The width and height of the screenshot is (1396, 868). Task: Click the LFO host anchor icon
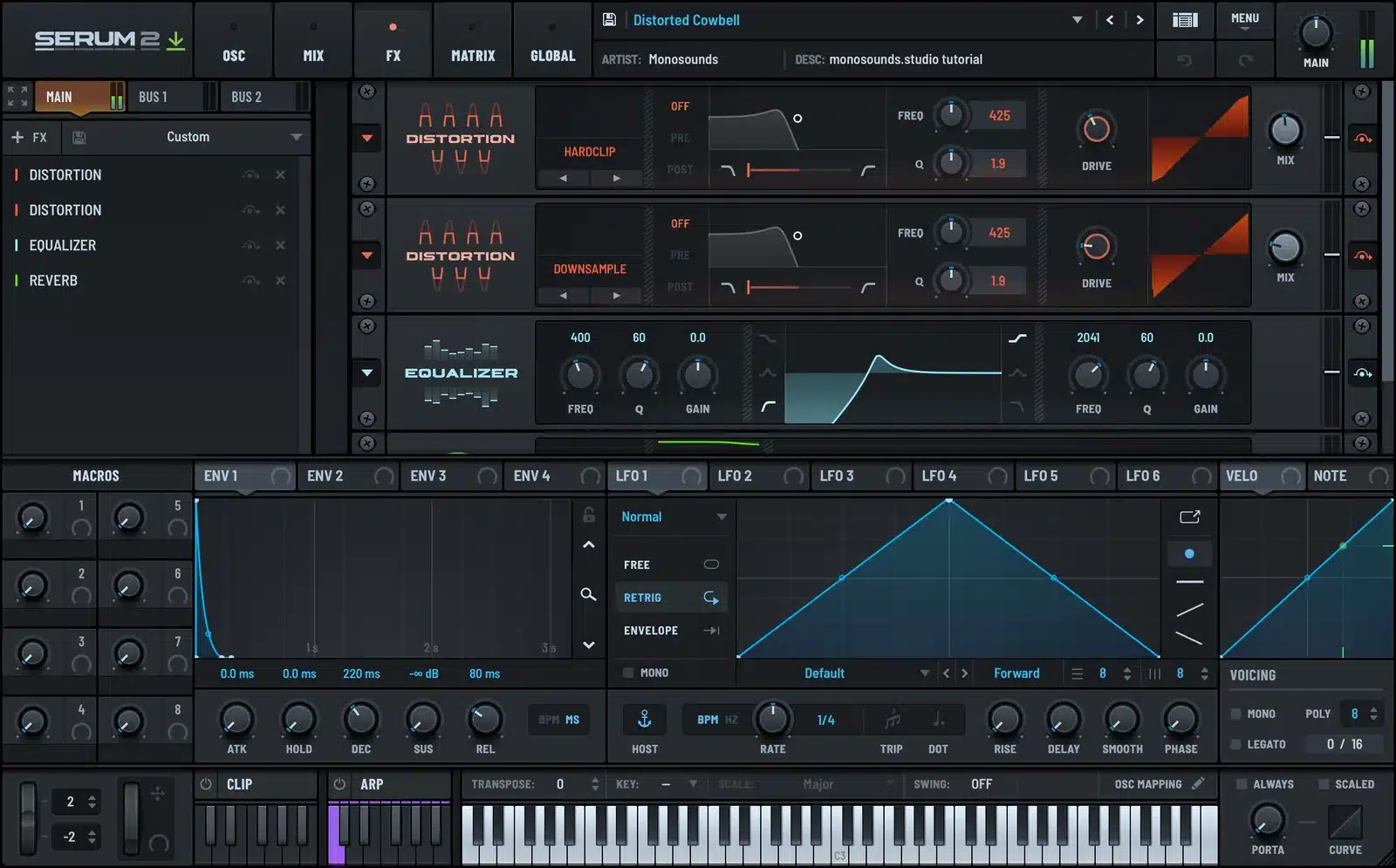[x=645, y=719]
